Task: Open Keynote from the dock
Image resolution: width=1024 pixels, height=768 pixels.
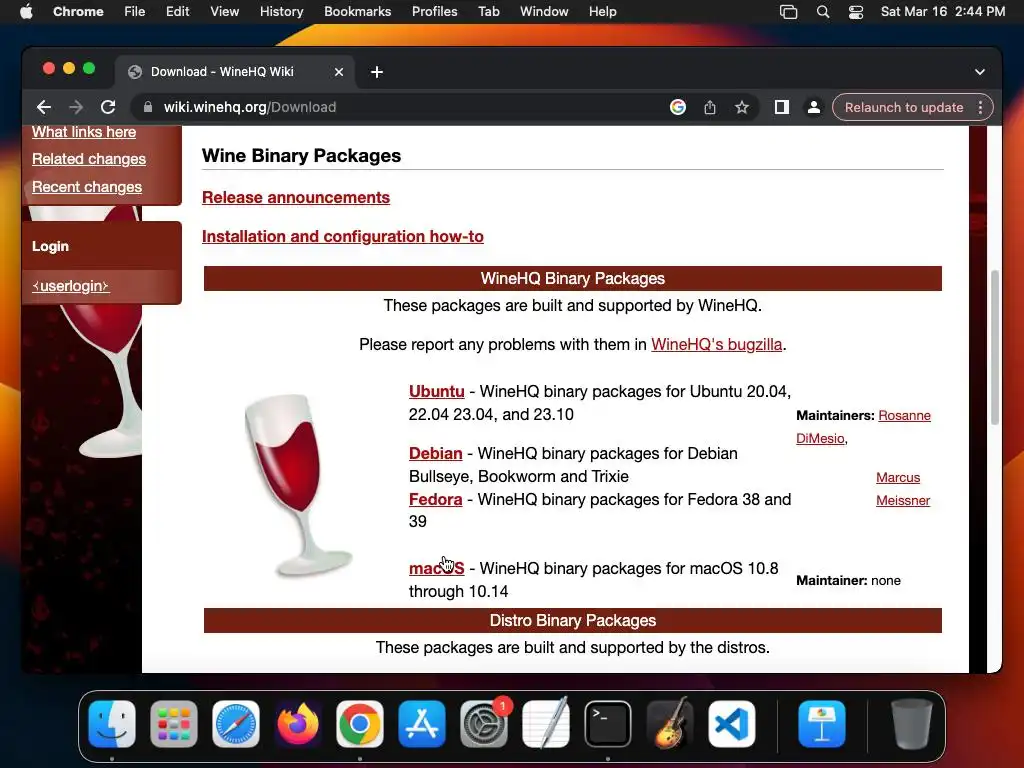Action: (x=822, y=724)
